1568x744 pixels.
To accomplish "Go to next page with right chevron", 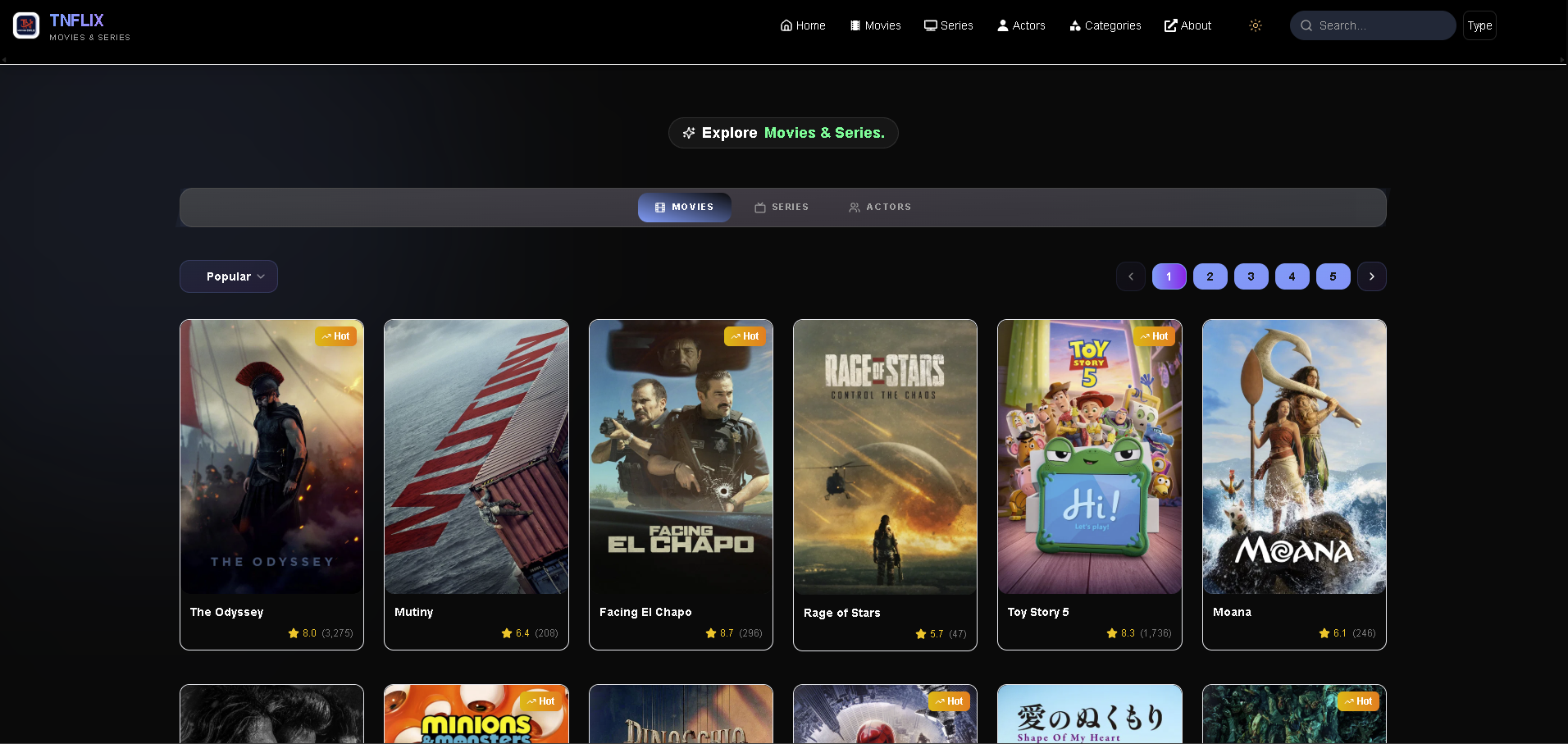I will click(x=1372, y=276).
